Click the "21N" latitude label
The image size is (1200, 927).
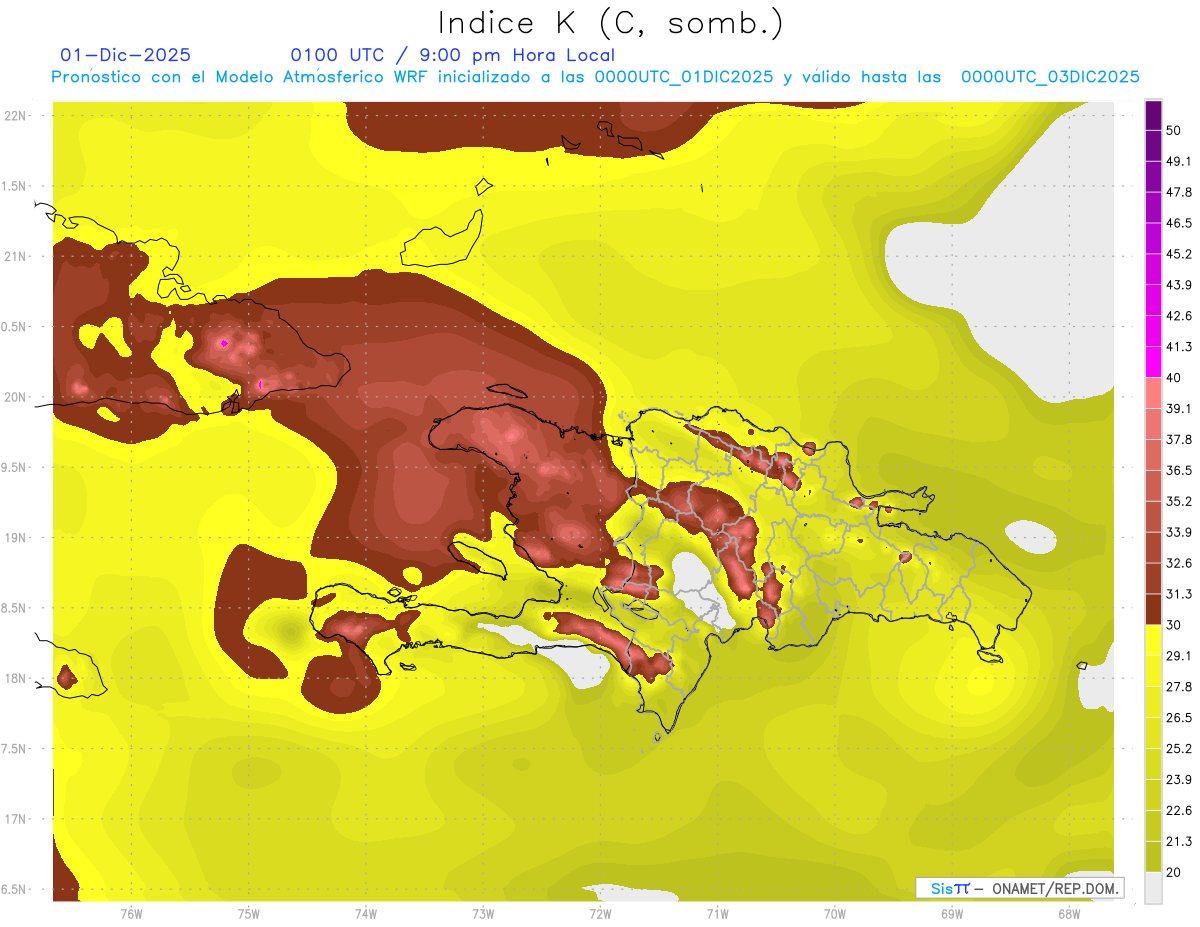tap(15, 257)
